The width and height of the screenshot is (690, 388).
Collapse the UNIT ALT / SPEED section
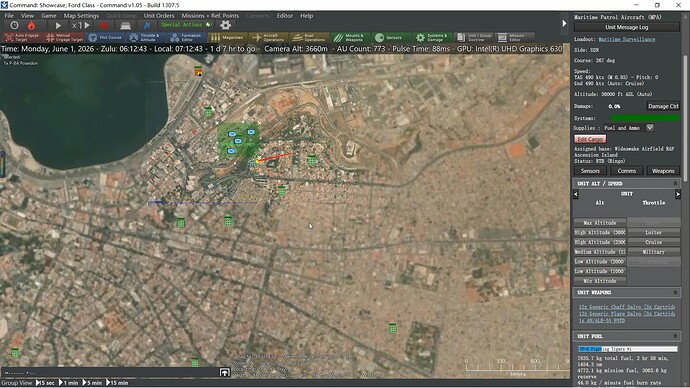coord(675,183)
